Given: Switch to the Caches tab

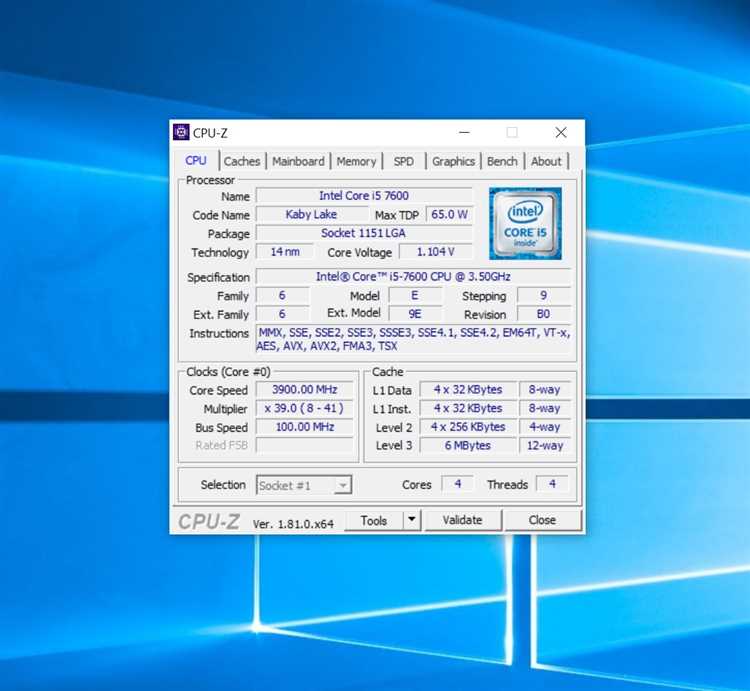Looking at the screenshot, I should click(x=242, y=162).
